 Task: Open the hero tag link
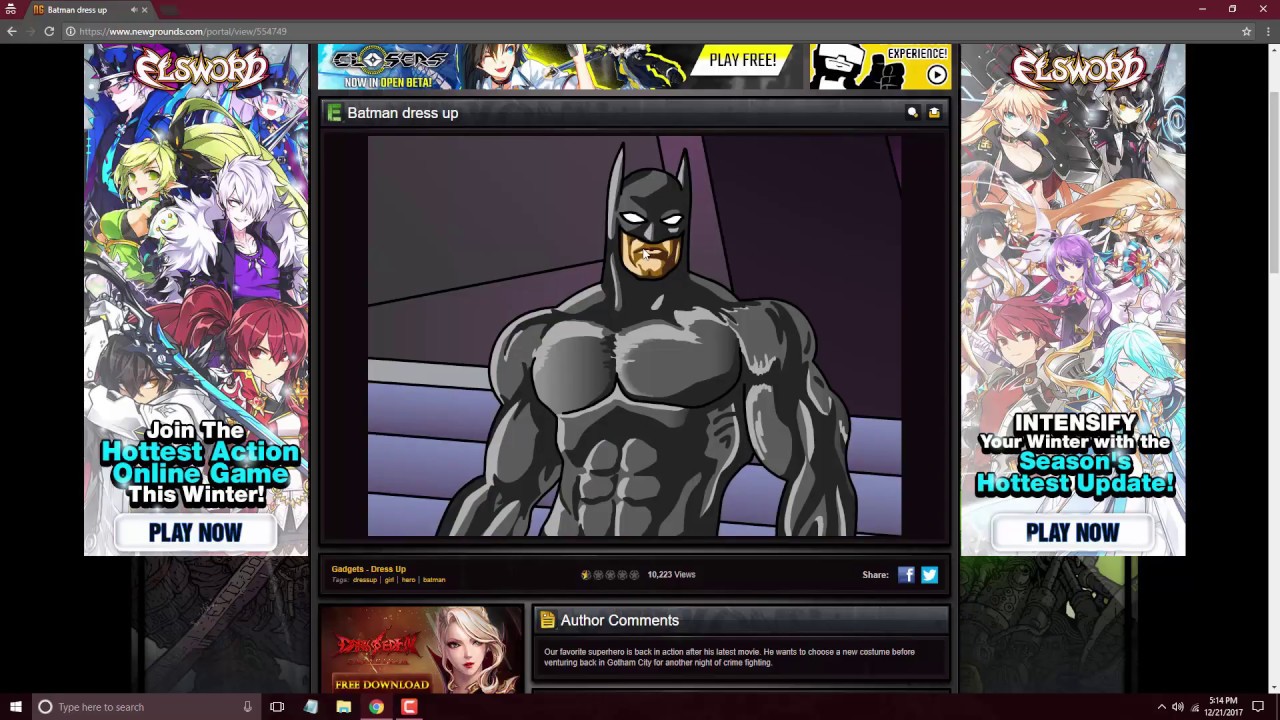[408, 580]
